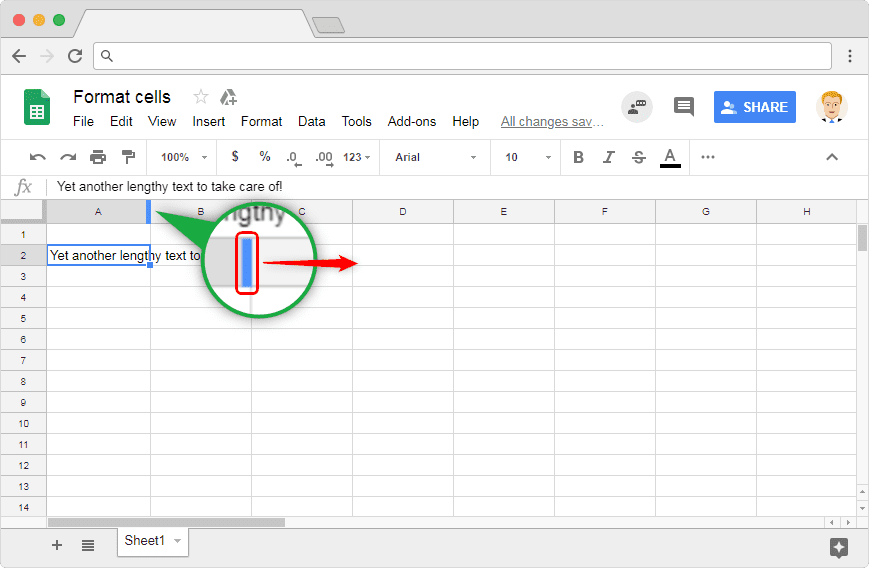
Task: Select cell A2 with lengthy text
Action: point(99,255)
